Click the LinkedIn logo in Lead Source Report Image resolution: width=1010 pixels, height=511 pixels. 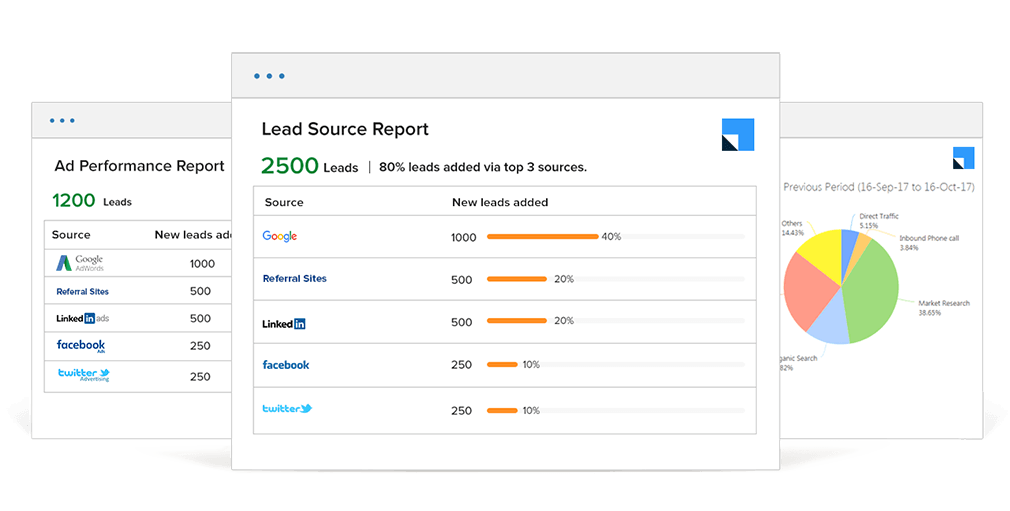[x=283, y=323]
